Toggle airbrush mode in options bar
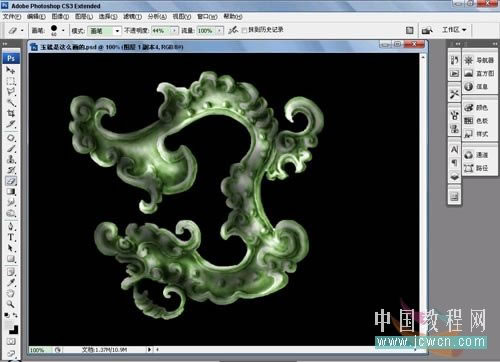 point(233,30)
